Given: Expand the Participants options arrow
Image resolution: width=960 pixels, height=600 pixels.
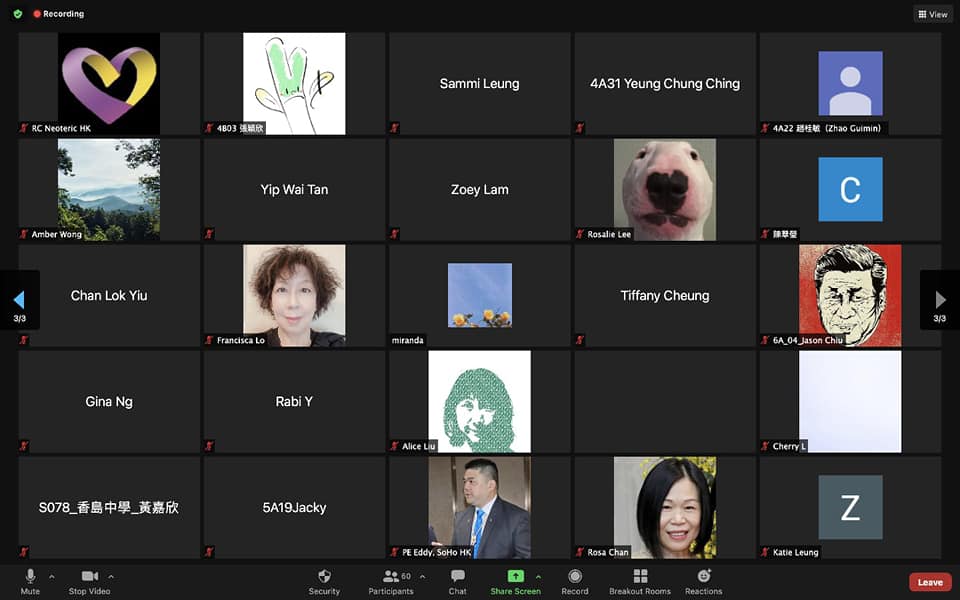Looking at the screenshot, I should (x=422, y=577).
